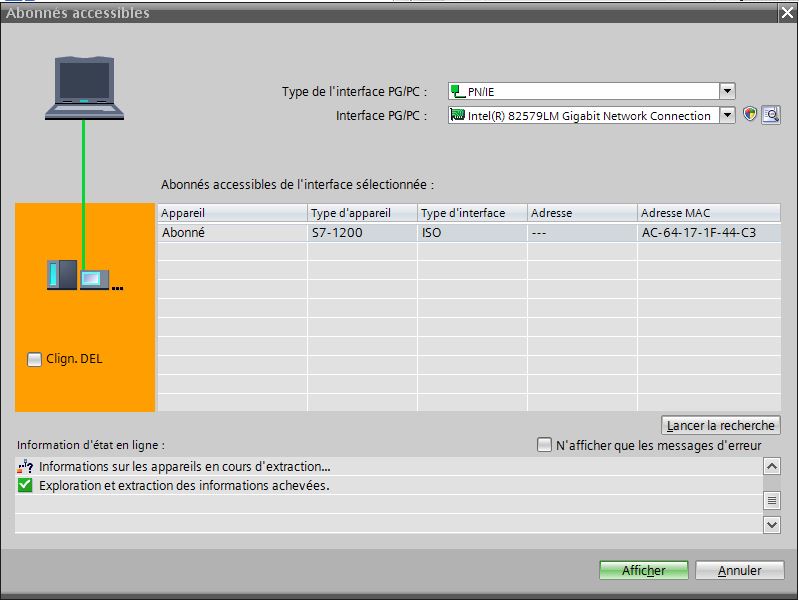Cancel with the Annuler button
The height and width of the screenshot is (601, 799).
point(739,570)
